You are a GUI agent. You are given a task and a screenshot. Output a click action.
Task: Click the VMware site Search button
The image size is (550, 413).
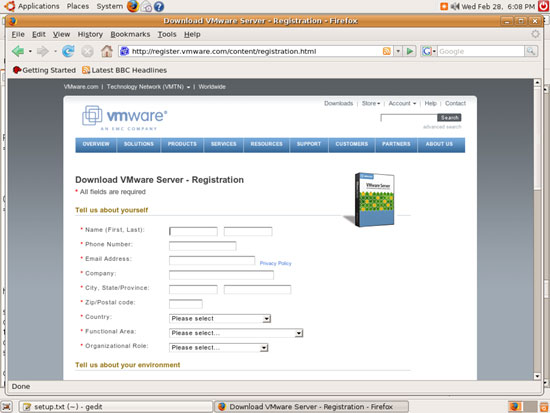pos(449,118)
